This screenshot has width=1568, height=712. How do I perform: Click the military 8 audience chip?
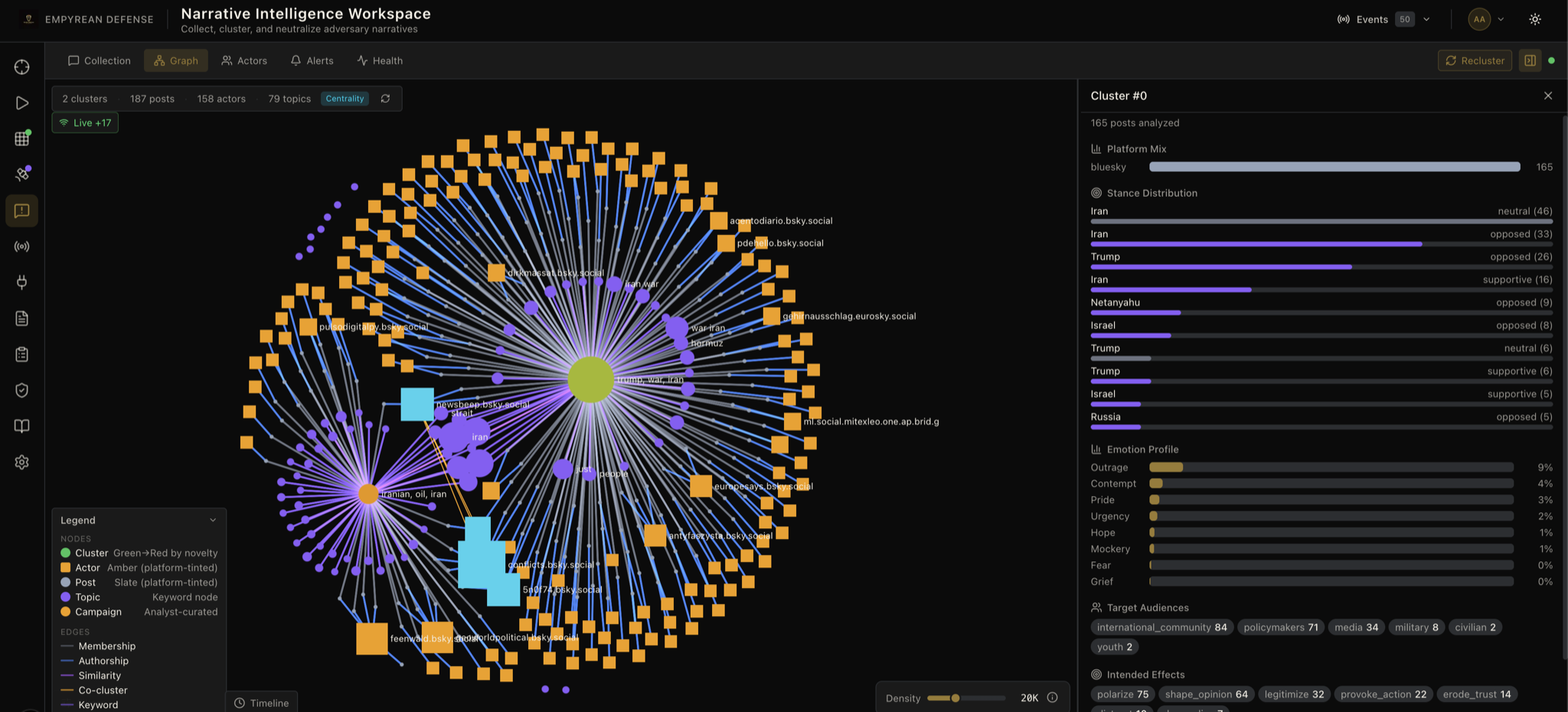click(1416, 627)
